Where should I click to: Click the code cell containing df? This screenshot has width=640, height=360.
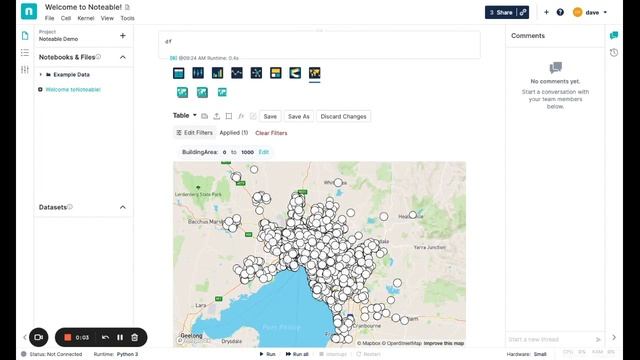[319, 44]
